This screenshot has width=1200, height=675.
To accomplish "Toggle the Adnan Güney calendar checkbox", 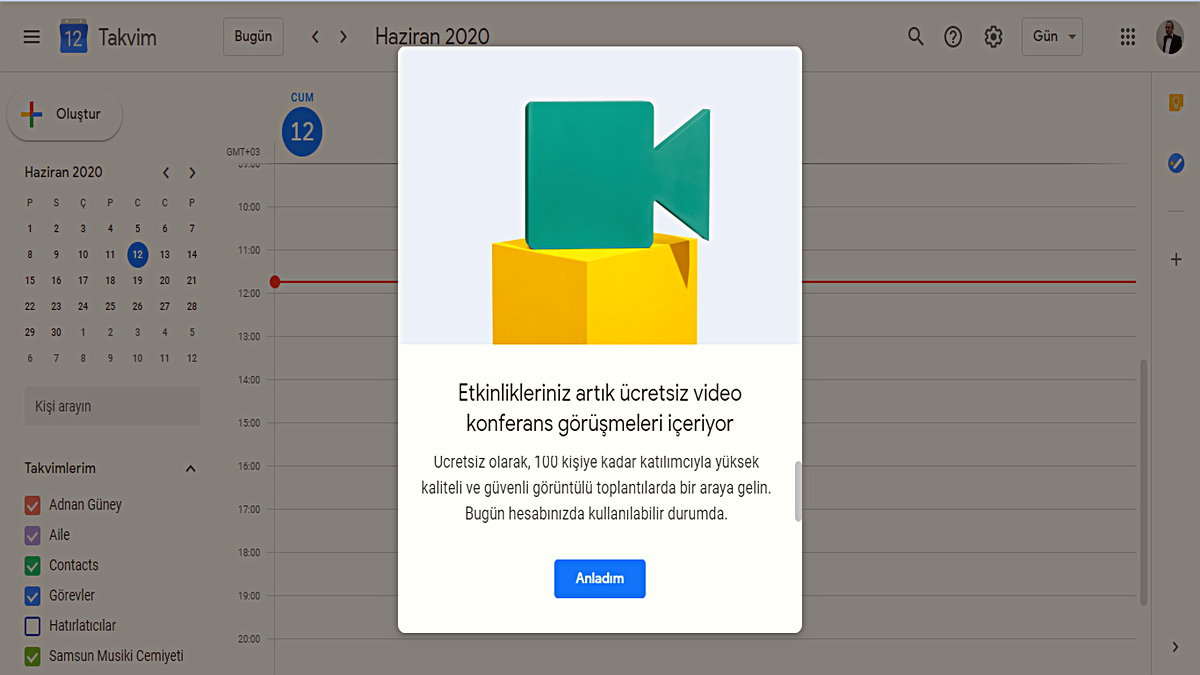I will (32, 505).
